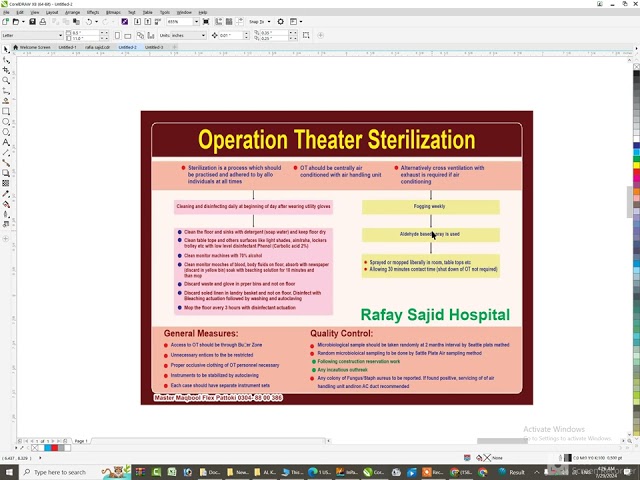
Task: Open the Windows Start button
Action: point(9,472)
